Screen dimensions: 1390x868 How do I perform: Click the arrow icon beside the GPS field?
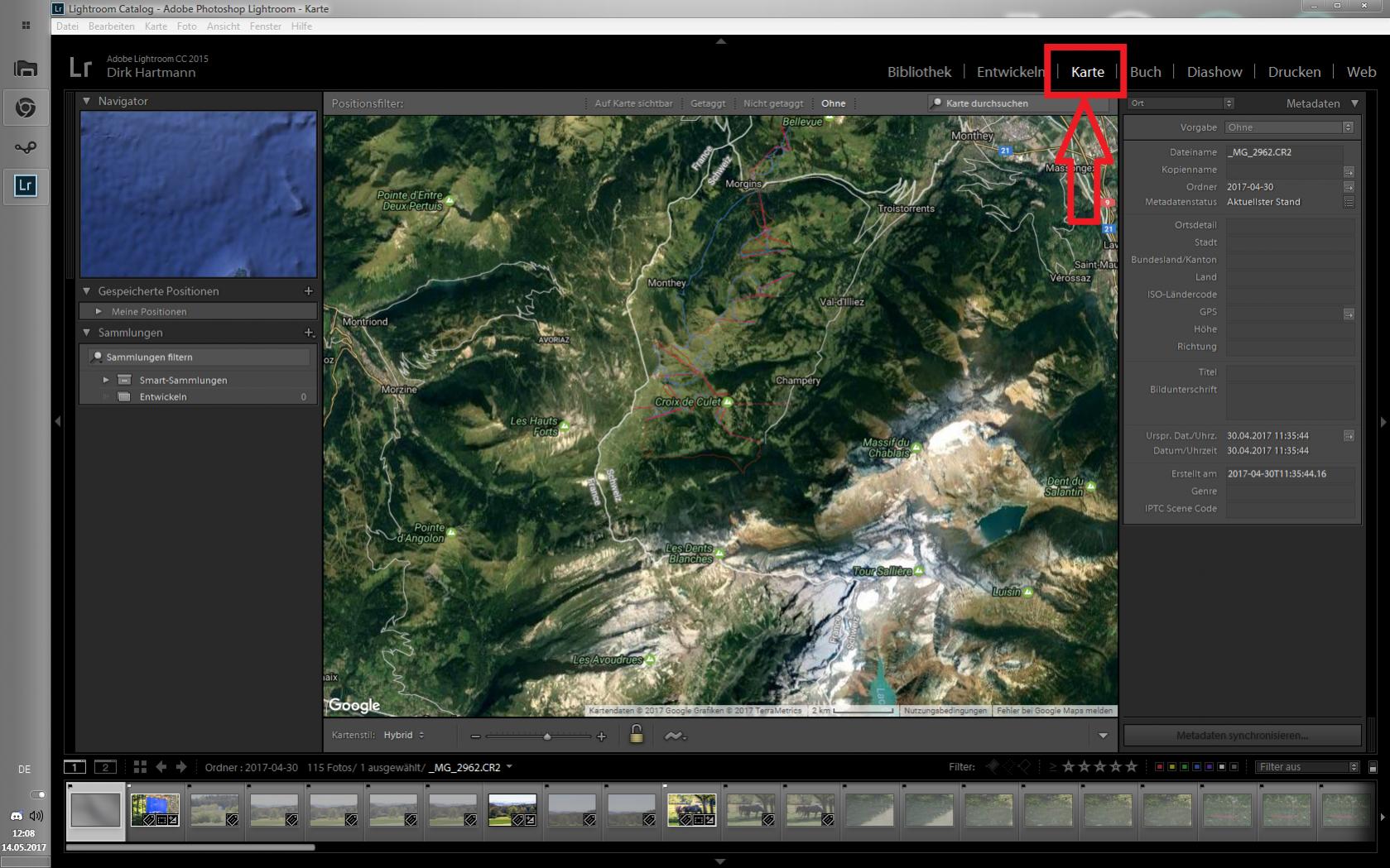pos(1349,314)
